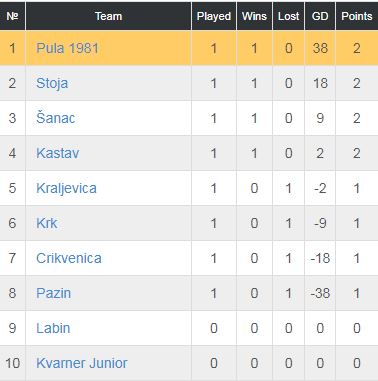Click the Team column header

pyautogui.click(x=108, y=16)
